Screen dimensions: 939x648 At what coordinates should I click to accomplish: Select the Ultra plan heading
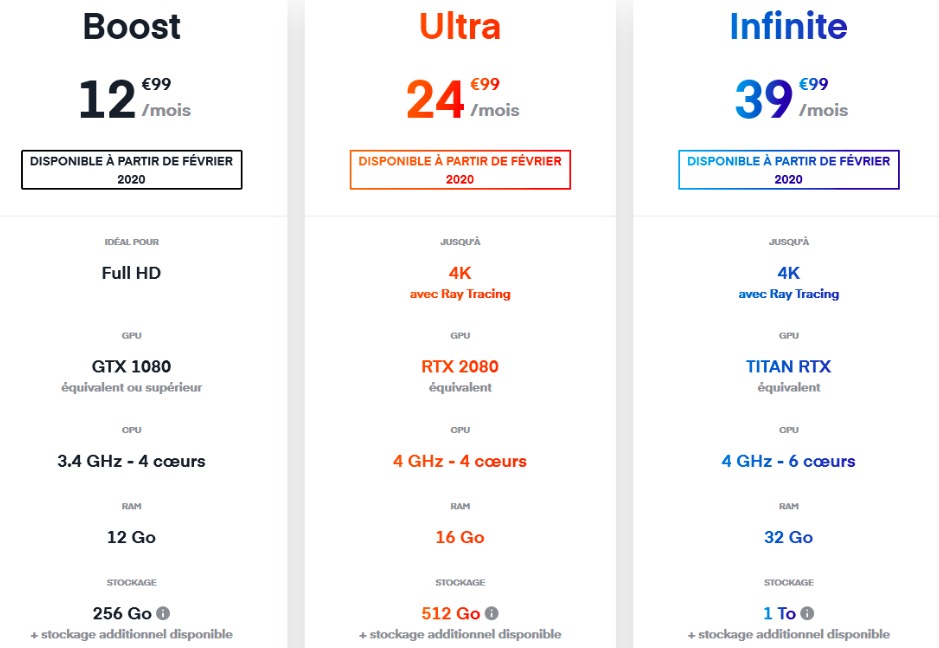(460, 27)
